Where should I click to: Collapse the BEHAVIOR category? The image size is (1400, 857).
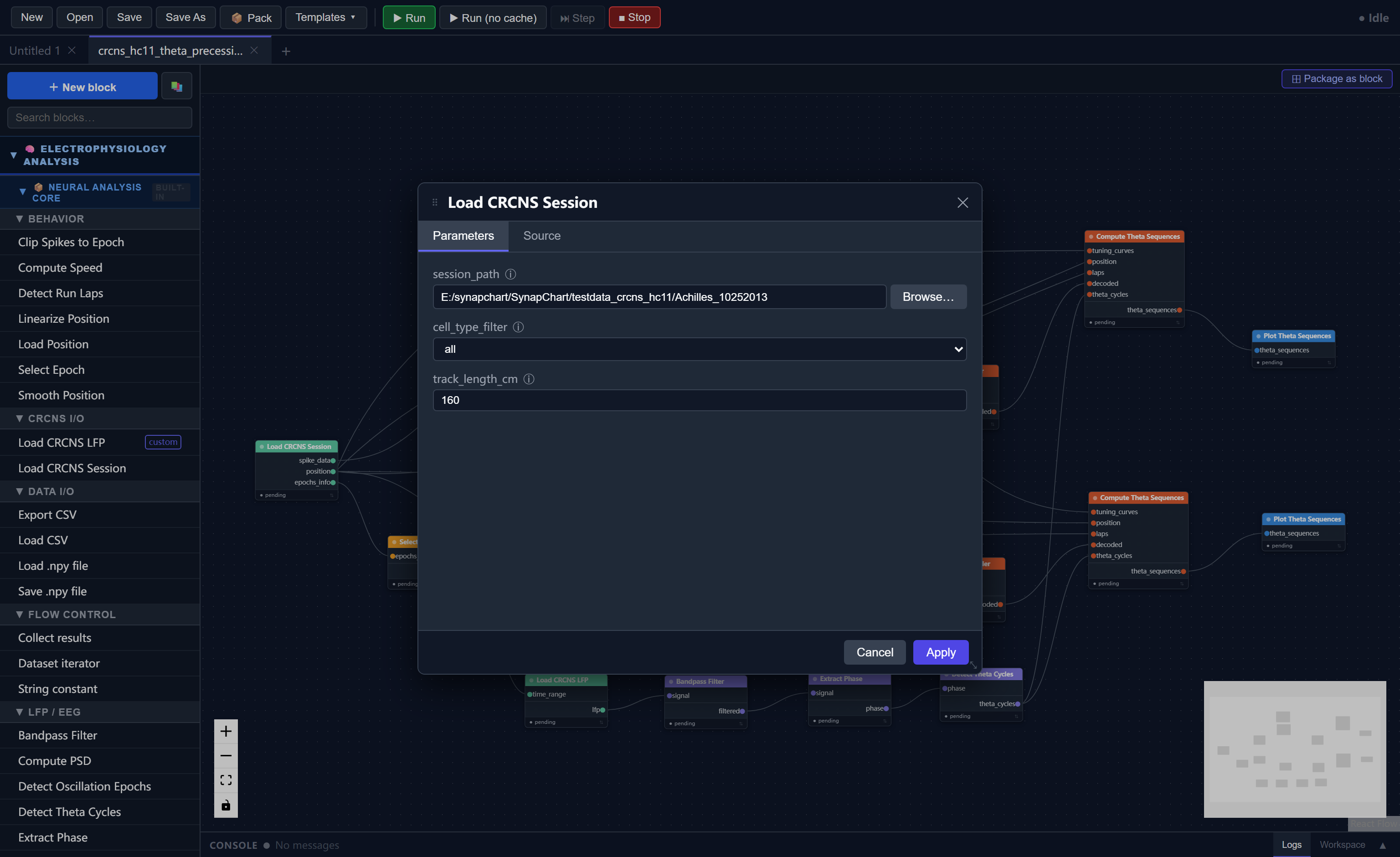(x=20, y=219)
